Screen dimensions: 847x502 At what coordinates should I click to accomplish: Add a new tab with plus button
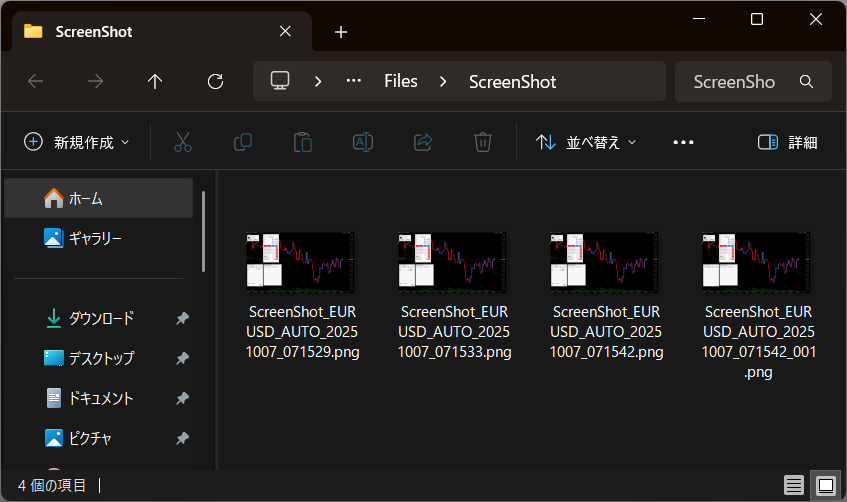coord(341,32)
